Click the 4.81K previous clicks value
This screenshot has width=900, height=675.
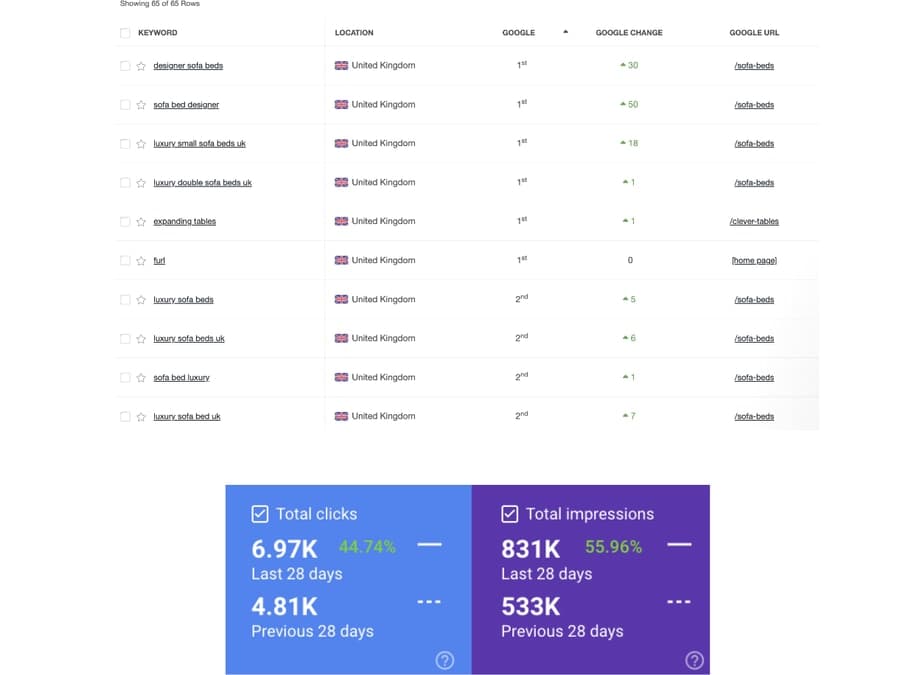[x=284, y=607]
